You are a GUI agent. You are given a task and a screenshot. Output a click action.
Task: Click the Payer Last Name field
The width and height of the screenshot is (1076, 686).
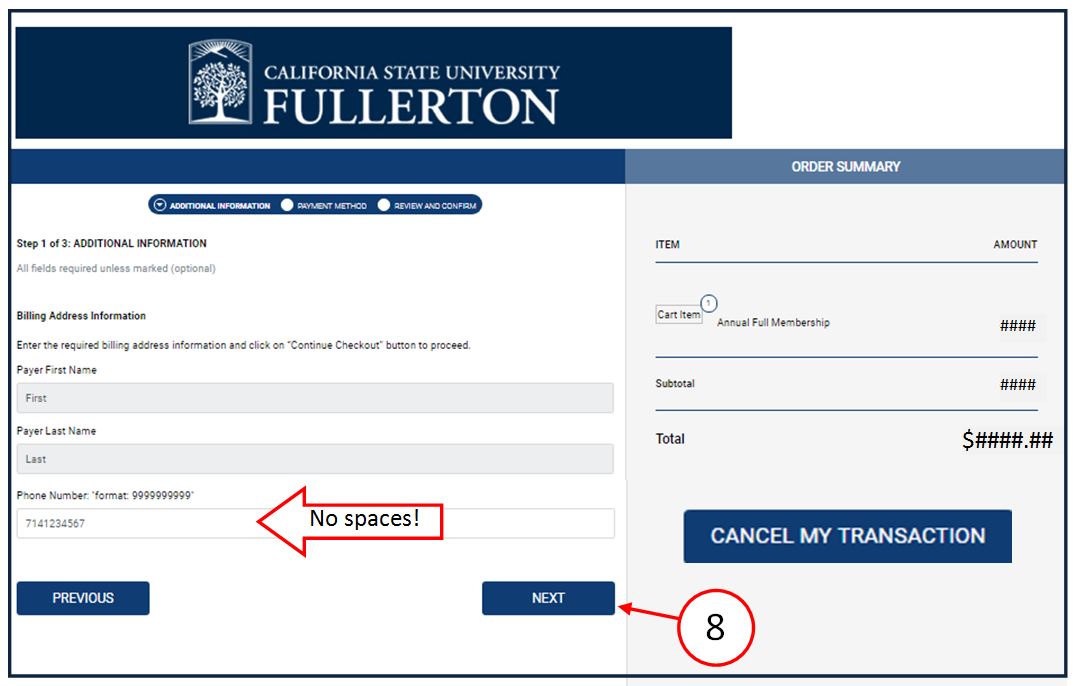click(315, 459)
